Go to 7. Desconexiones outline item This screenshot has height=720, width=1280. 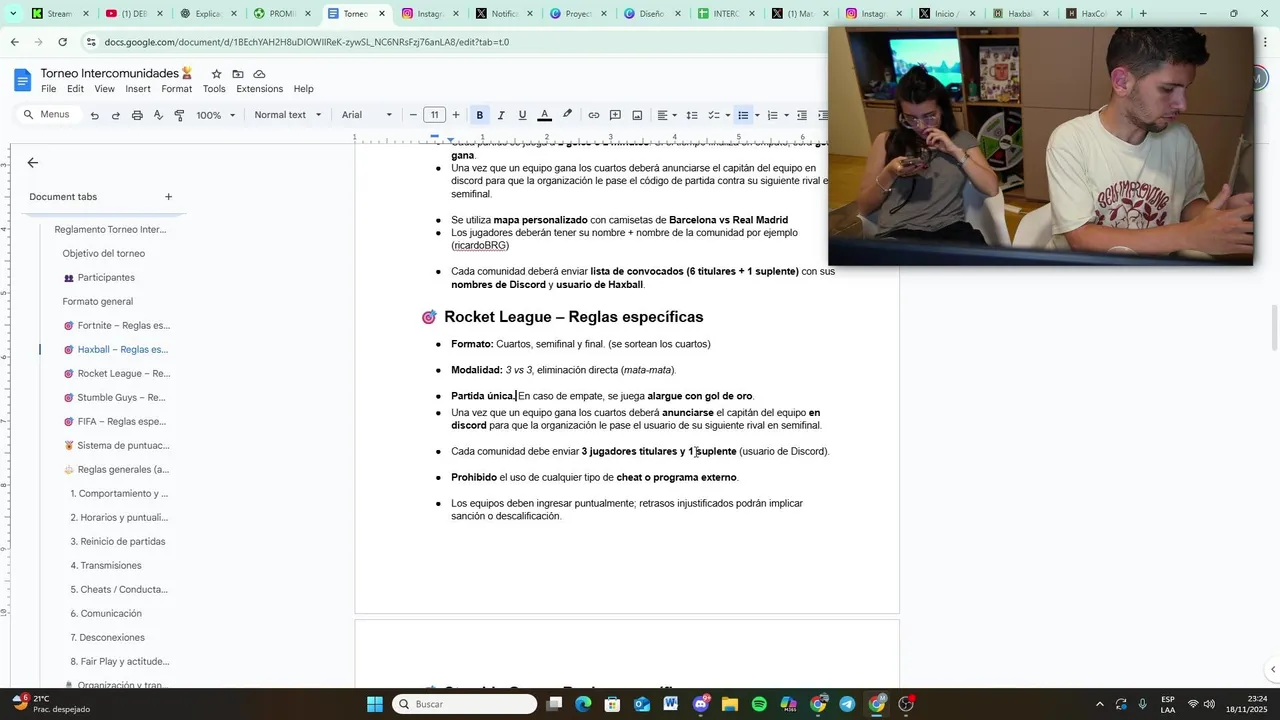[107, 638]
